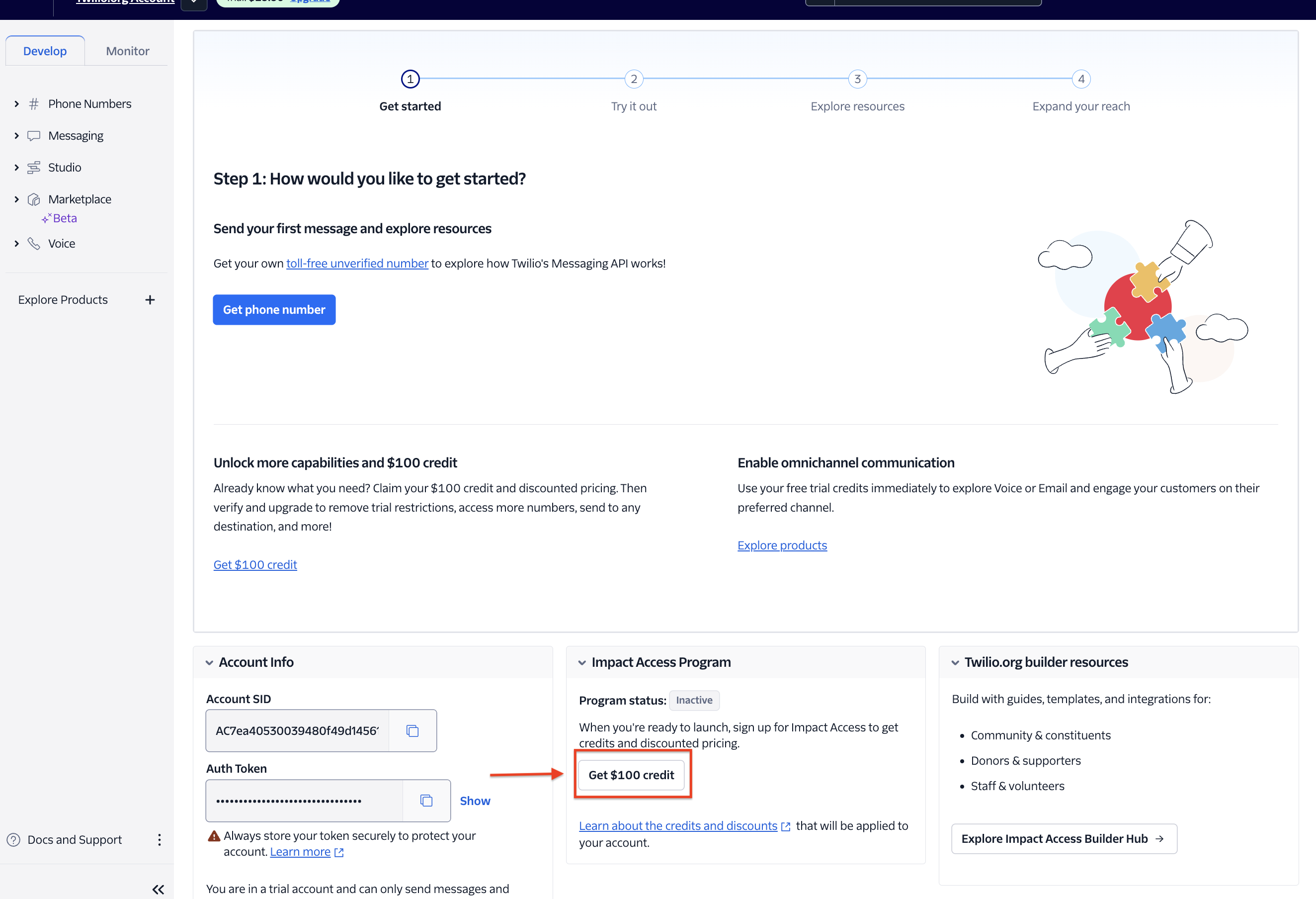Click the Staff & volunteers bullet
1316x899 pixels.
[x=1018, y=786]
